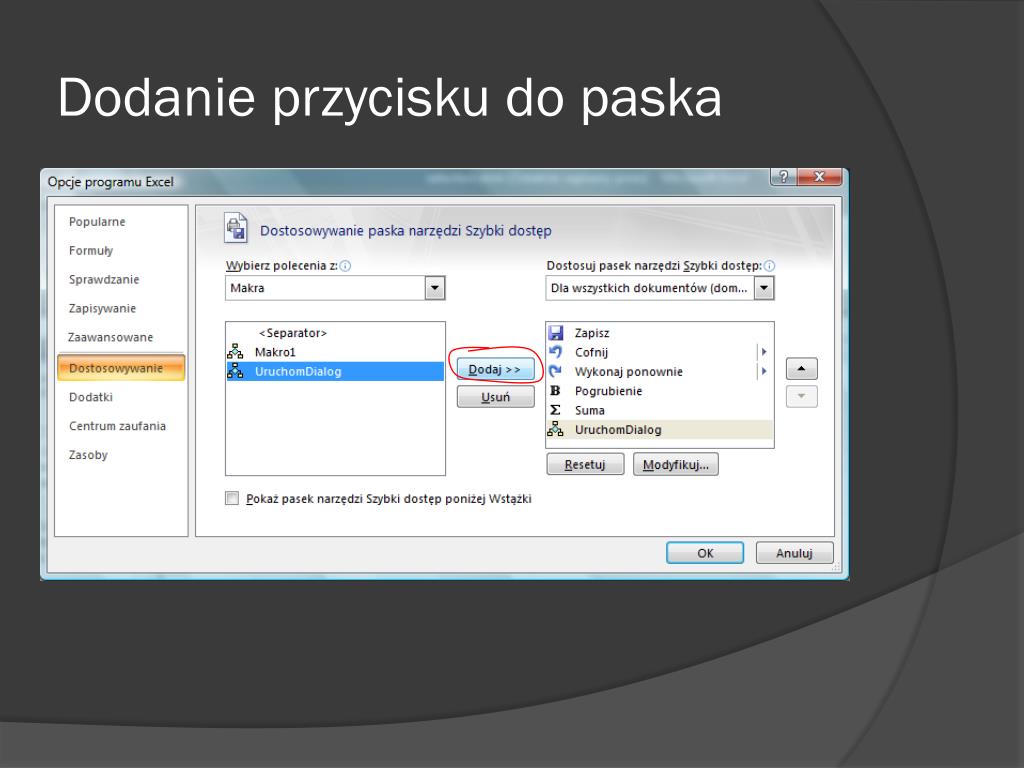The height and width of the screenshot is (768, 1024).
Task: Select Cofnij in the toolbar list
Action: coord(660,352)
